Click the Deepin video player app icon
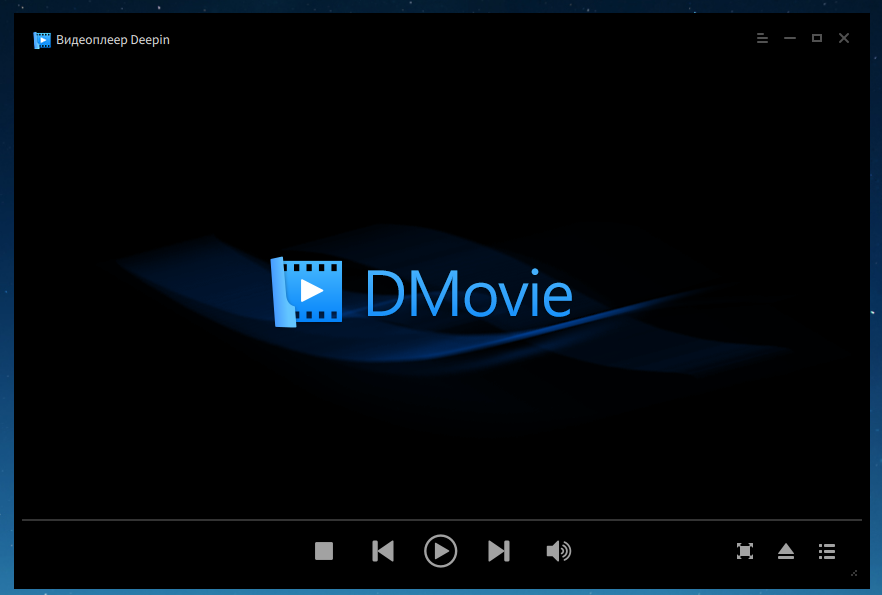Viewport: 882px width, 595px height. 42,40
